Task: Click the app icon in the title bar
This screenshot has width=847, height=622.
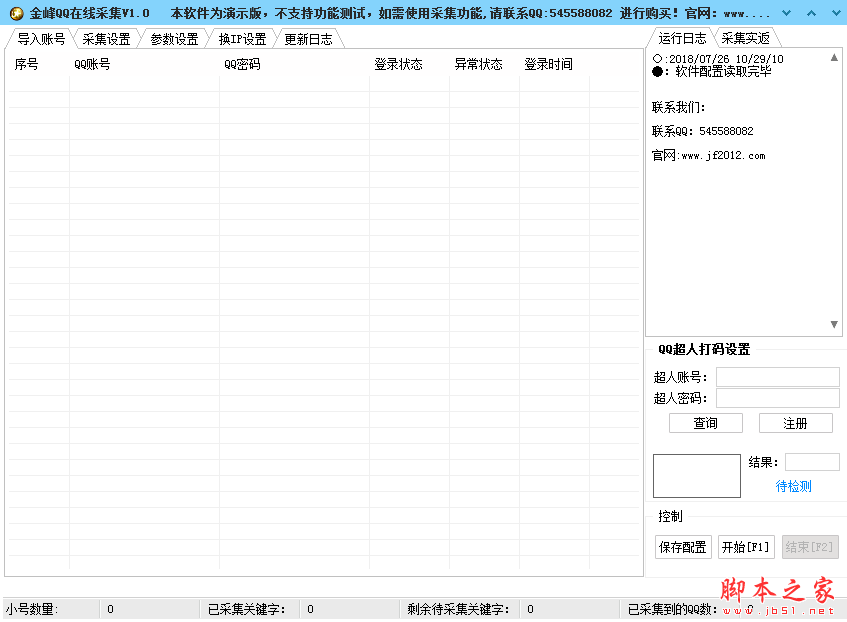Action: tap(16, 13)
